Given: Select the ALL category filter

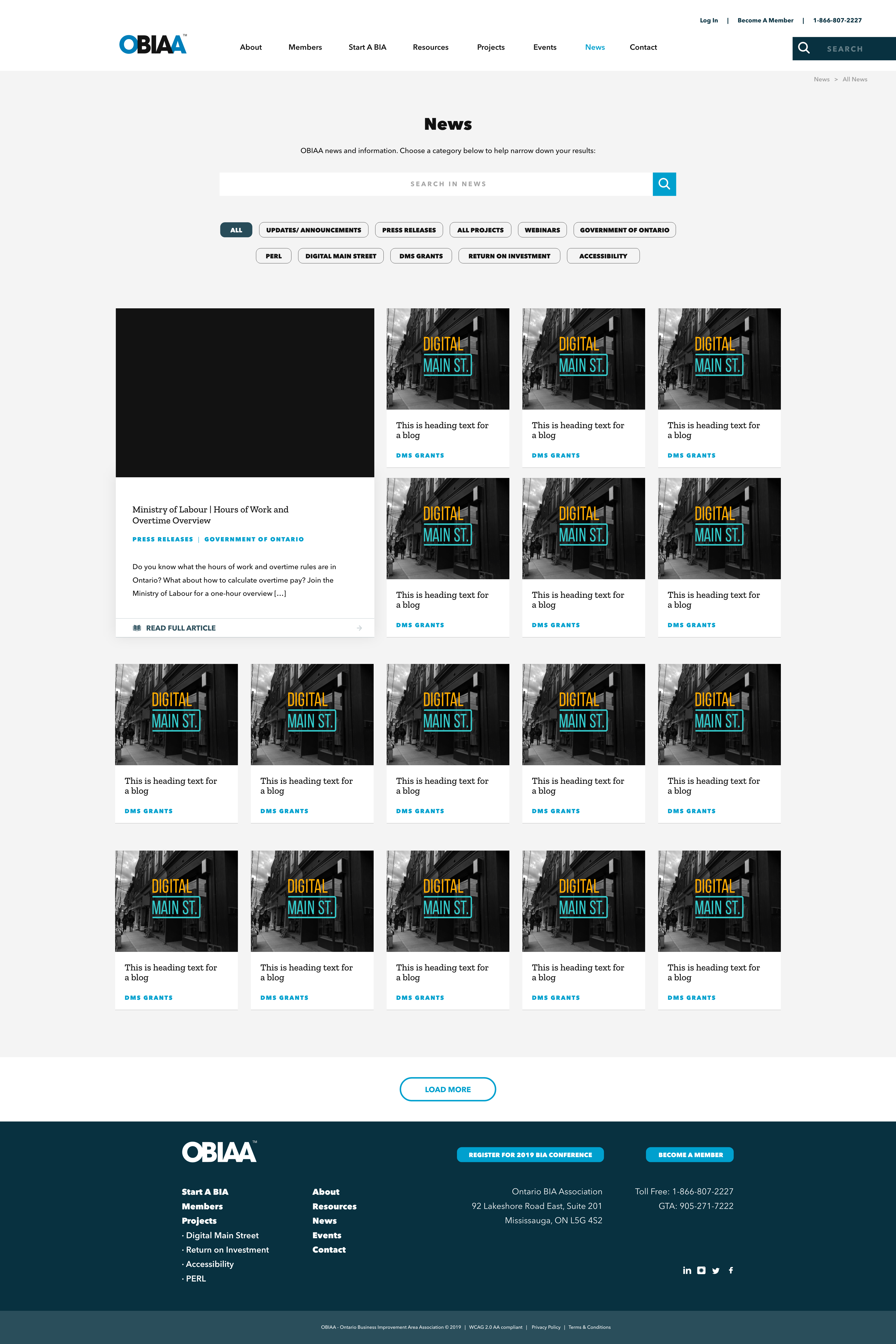Looking at the screenshot, I should [x=236, y=230].
